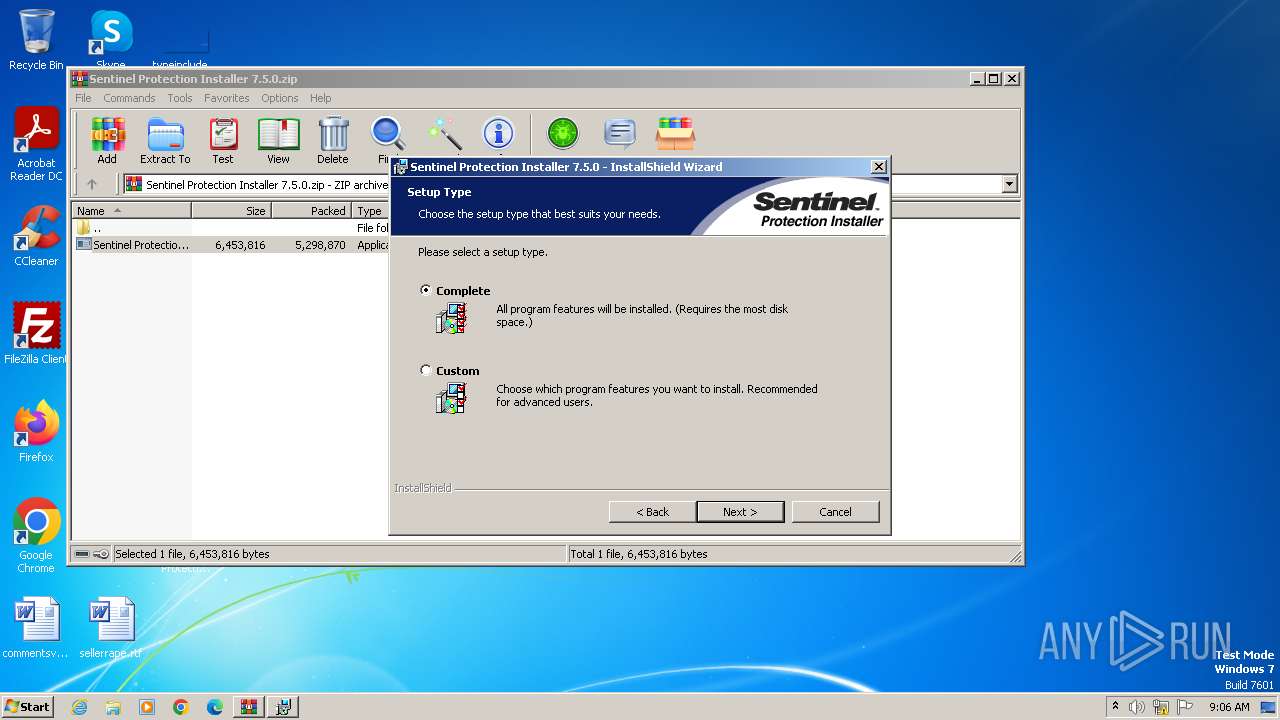Click the Cancel button in the wizard
The width and height of the screenshot is (1280, 720).
836,511
